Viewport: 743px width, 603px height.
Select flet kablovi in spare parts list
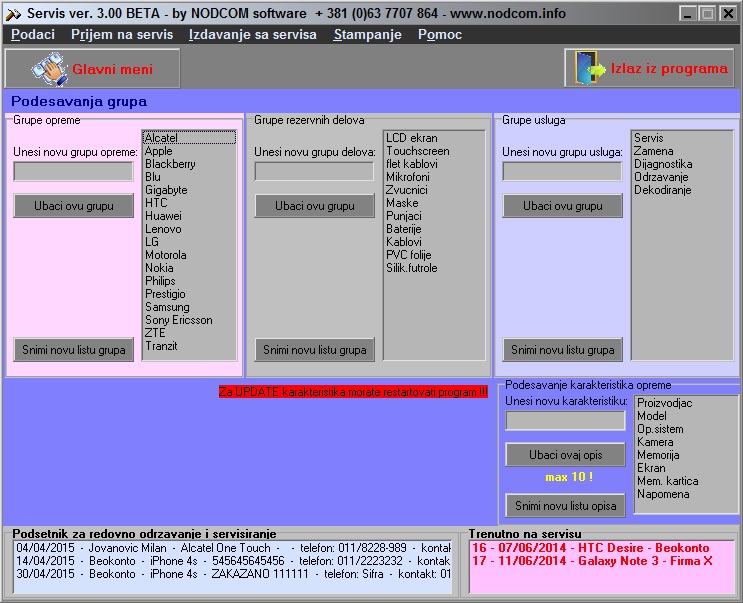tap(434, 164)
